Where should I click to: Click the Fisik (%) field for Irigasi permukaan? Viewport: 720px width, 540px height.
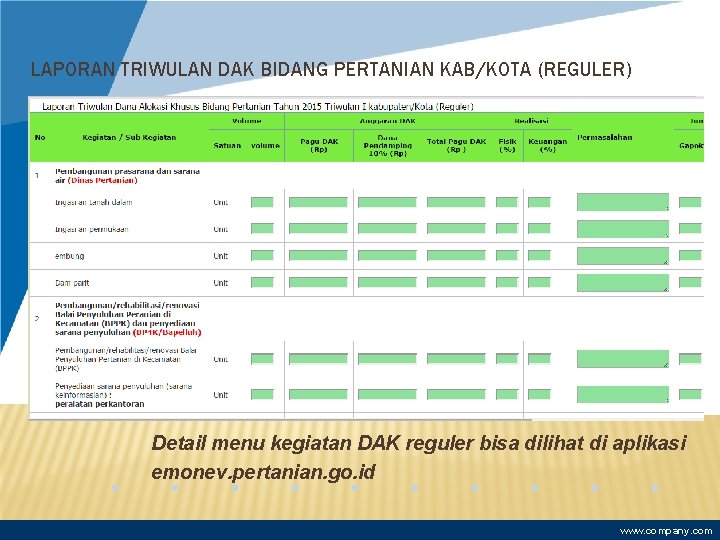pyautogui.click(x=507, y=229)
